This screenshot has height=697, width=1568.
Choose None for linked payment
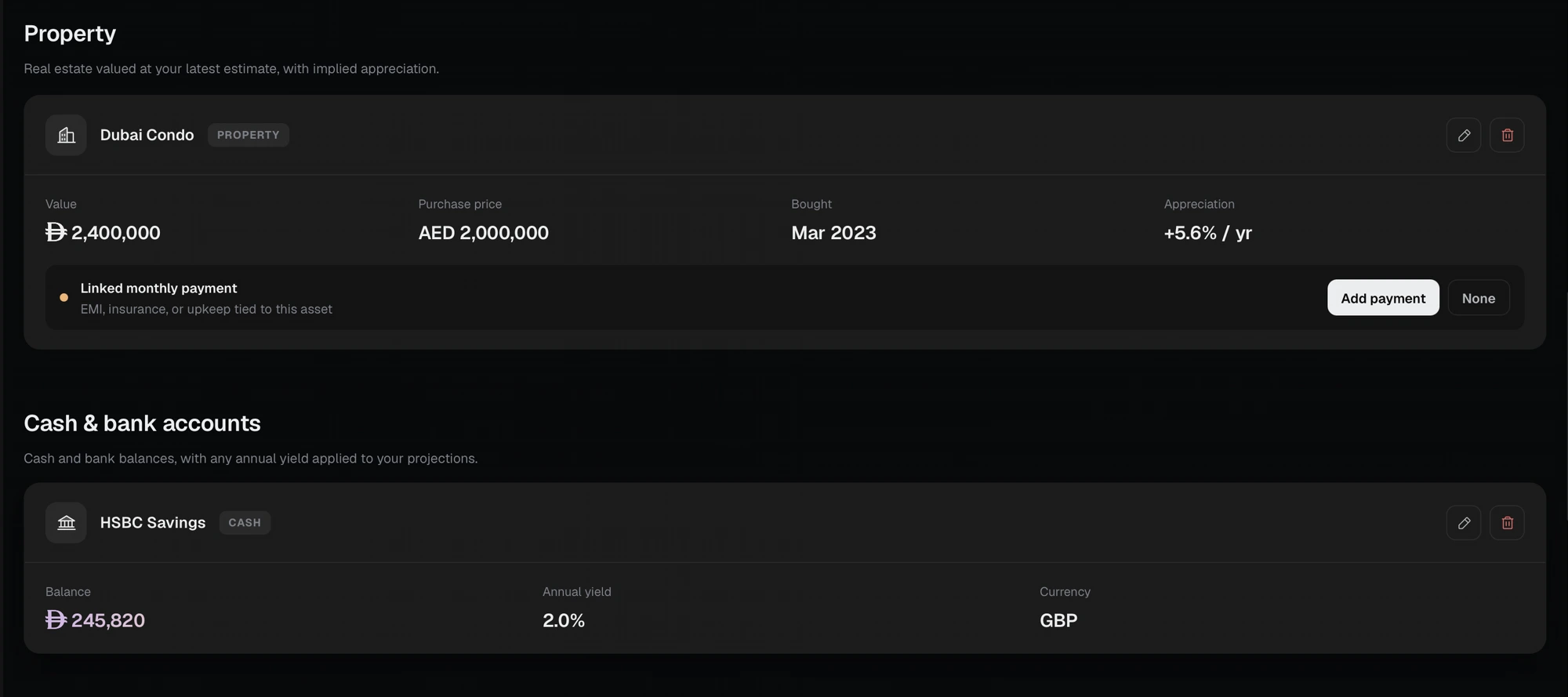(1479, 298)
